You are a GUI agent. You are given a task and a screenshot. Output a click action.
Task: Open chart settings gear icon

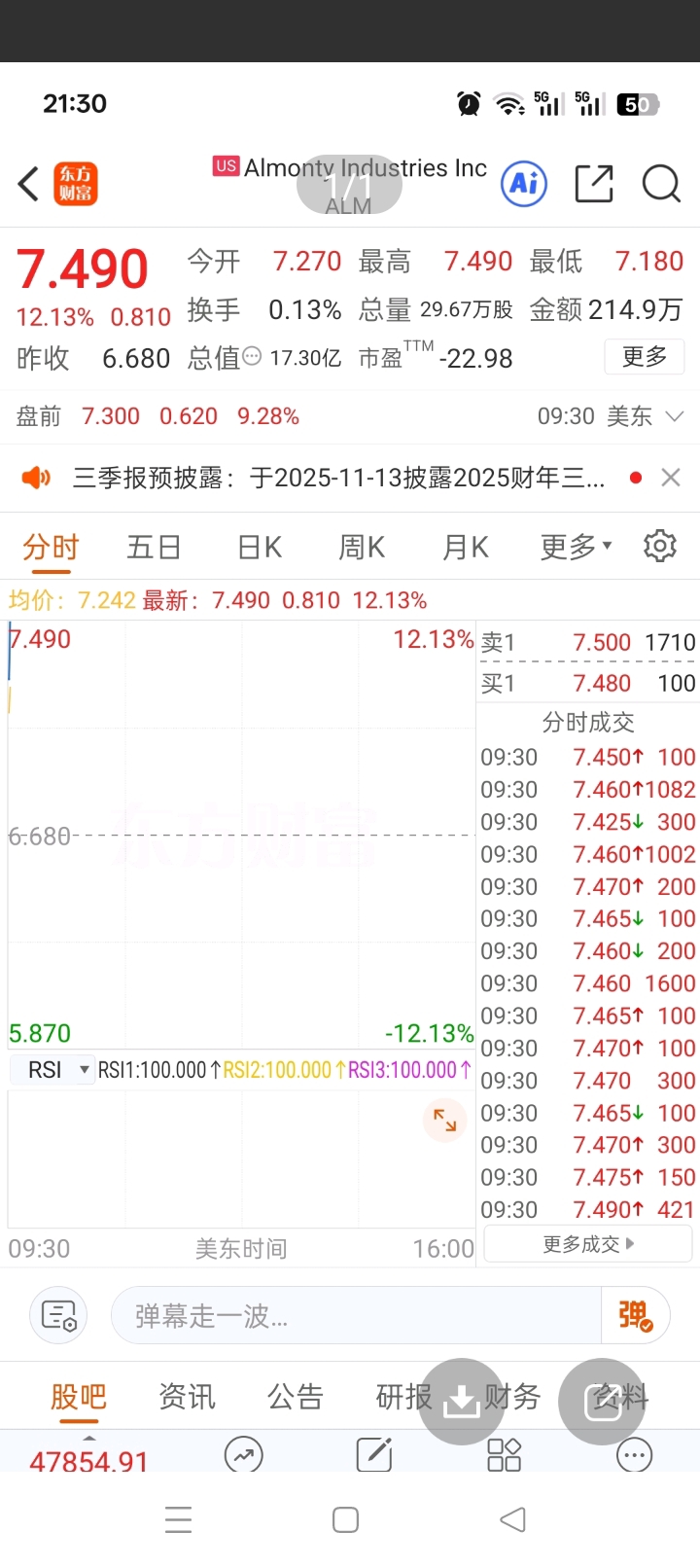point(660,546)
